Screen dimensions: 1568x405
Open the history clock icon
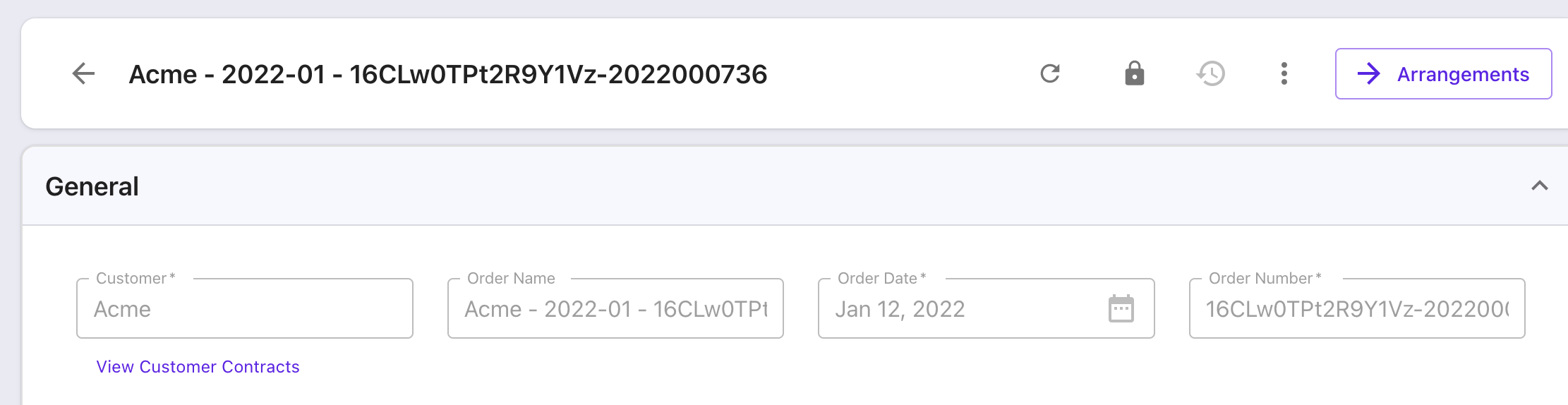[x=1211, y=73]
